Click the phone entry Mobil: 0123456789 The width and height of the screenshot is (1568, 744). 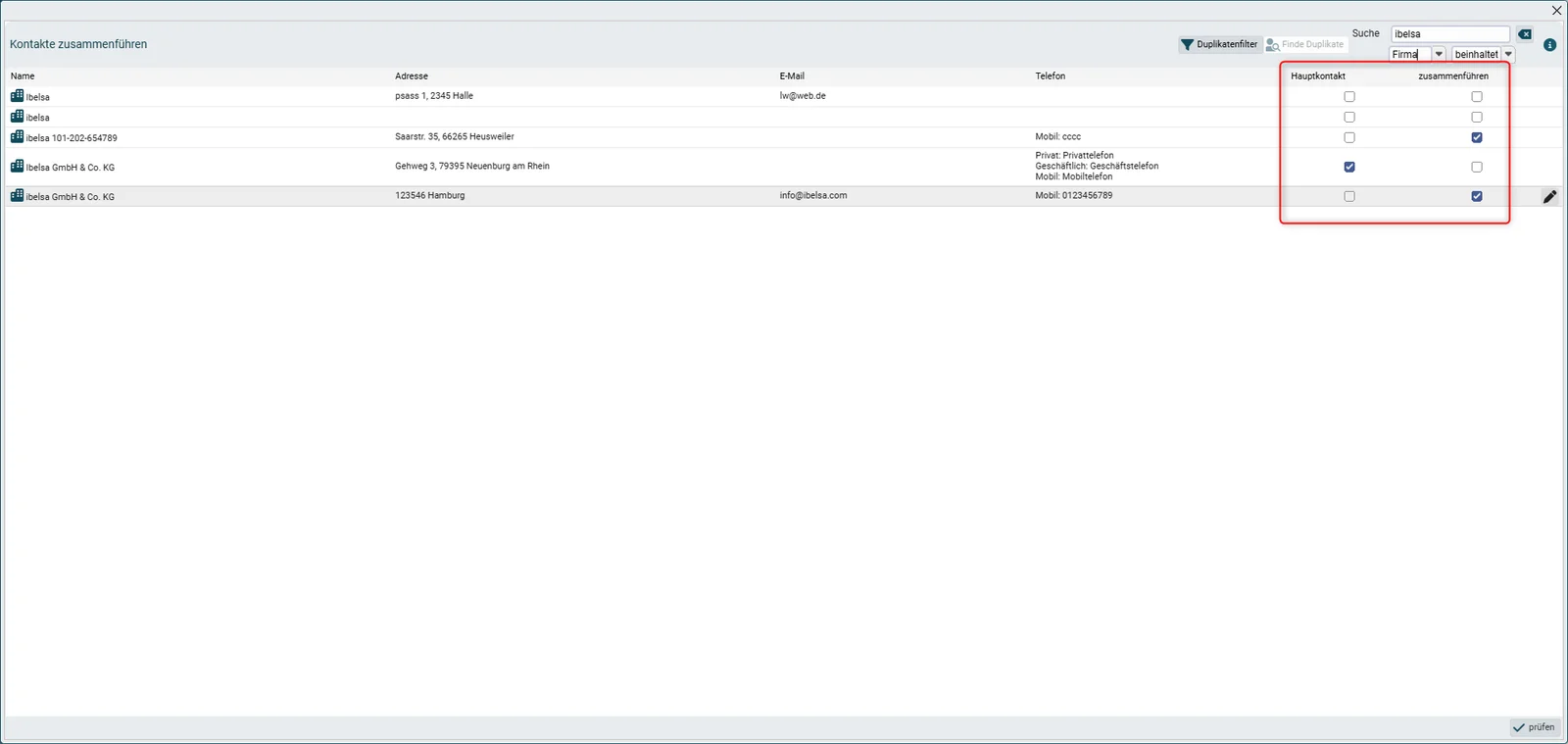click(x=1074, y=196)
